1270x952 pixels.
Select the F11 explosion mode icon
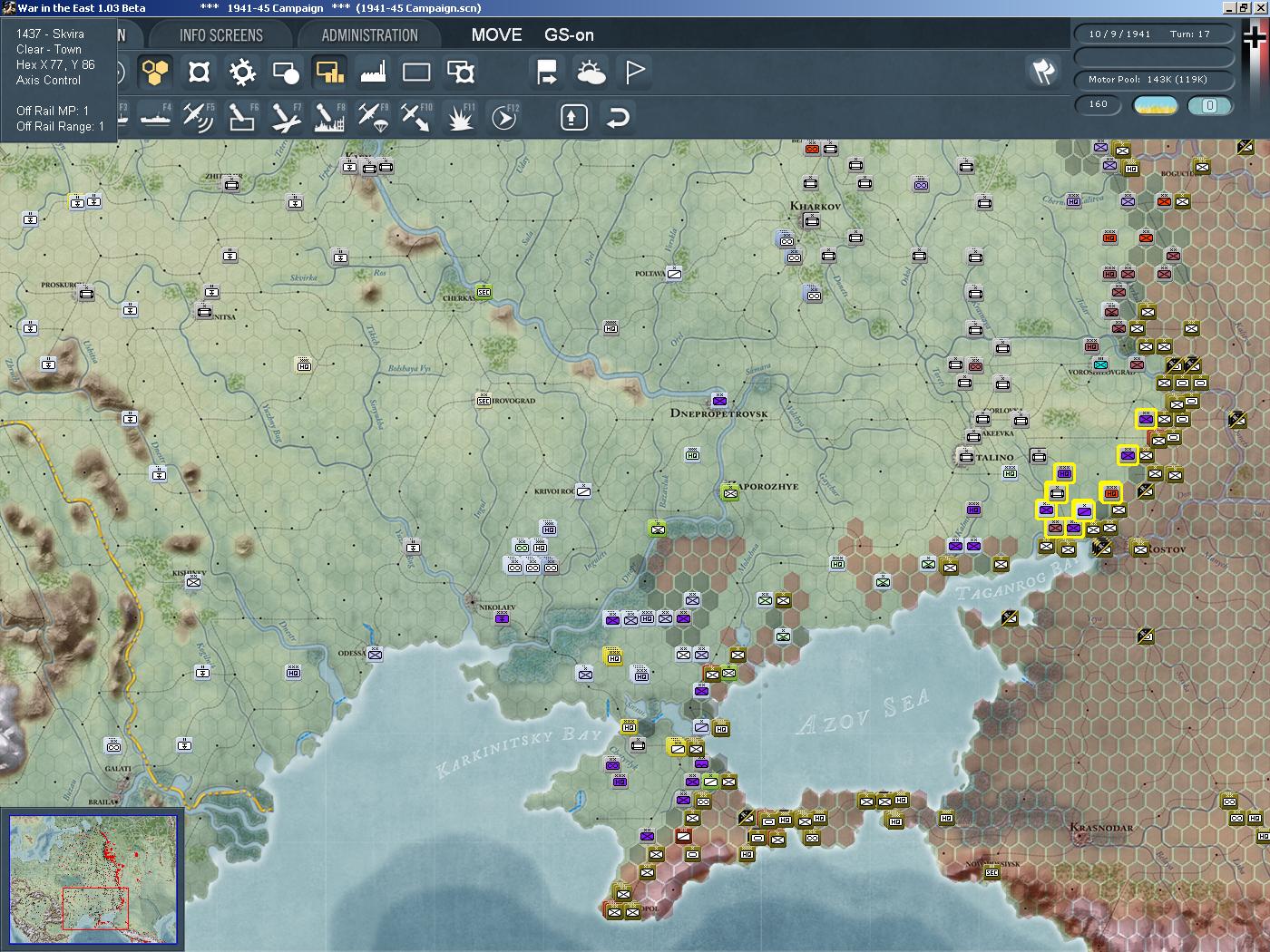point(461,117)
